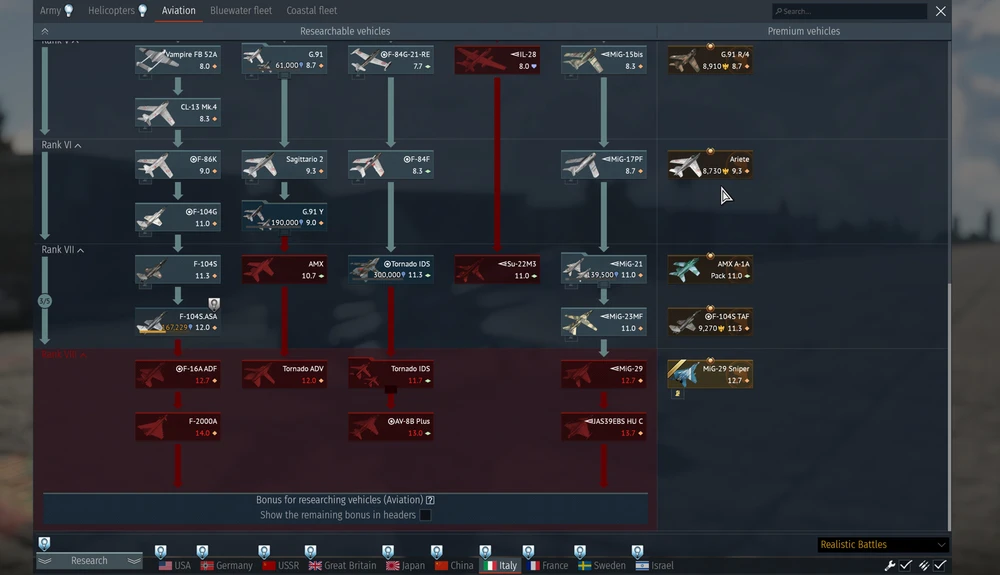Click the Research button
The image size is (1000, 575).
coord(89,561)
